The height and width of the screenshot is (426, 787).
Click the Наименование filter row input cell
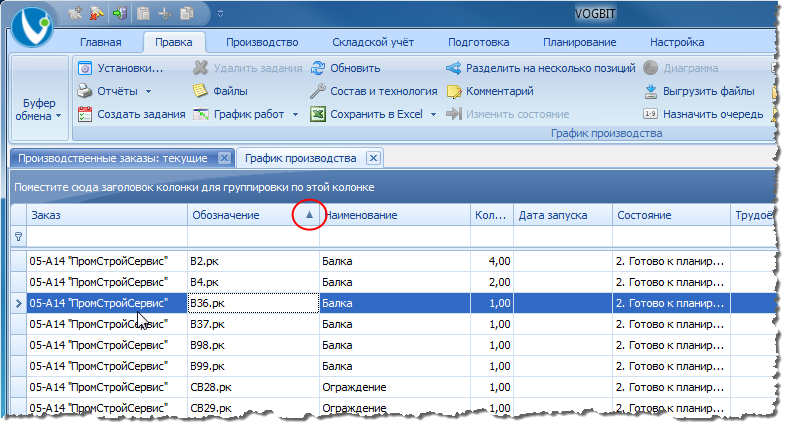coord(395,236)
